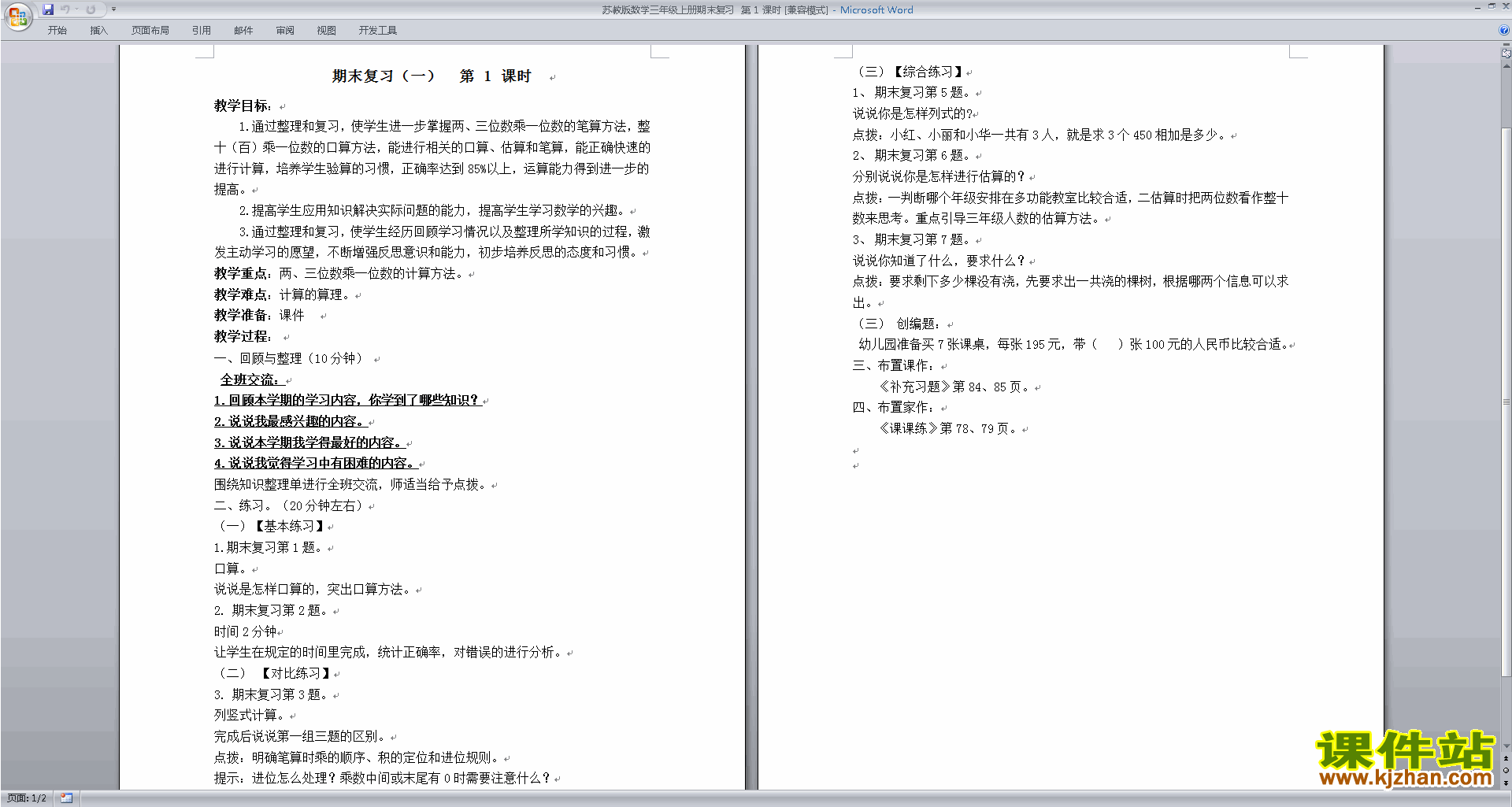
Task: Click the line 教学准备：课件
Action: tap(259, 315)
